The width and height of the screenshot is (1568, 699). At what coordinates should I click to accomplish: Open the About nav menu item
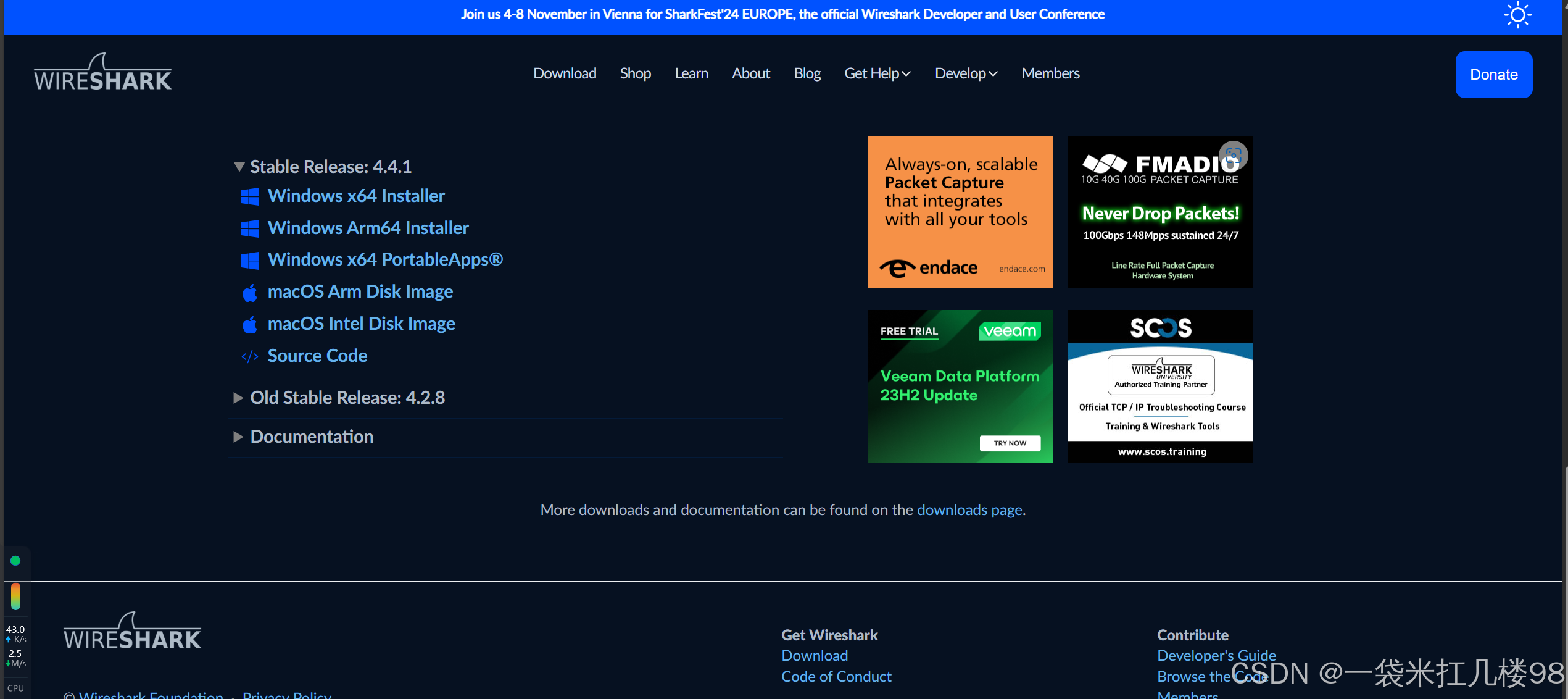coord(751,73)
